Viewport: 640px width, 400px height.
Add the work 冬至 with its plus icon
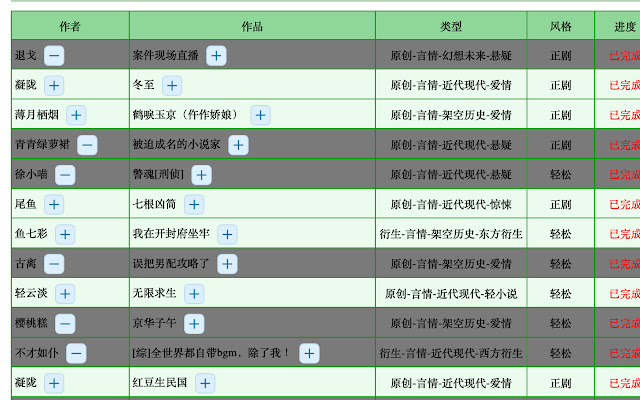click(x=172, y=85)
